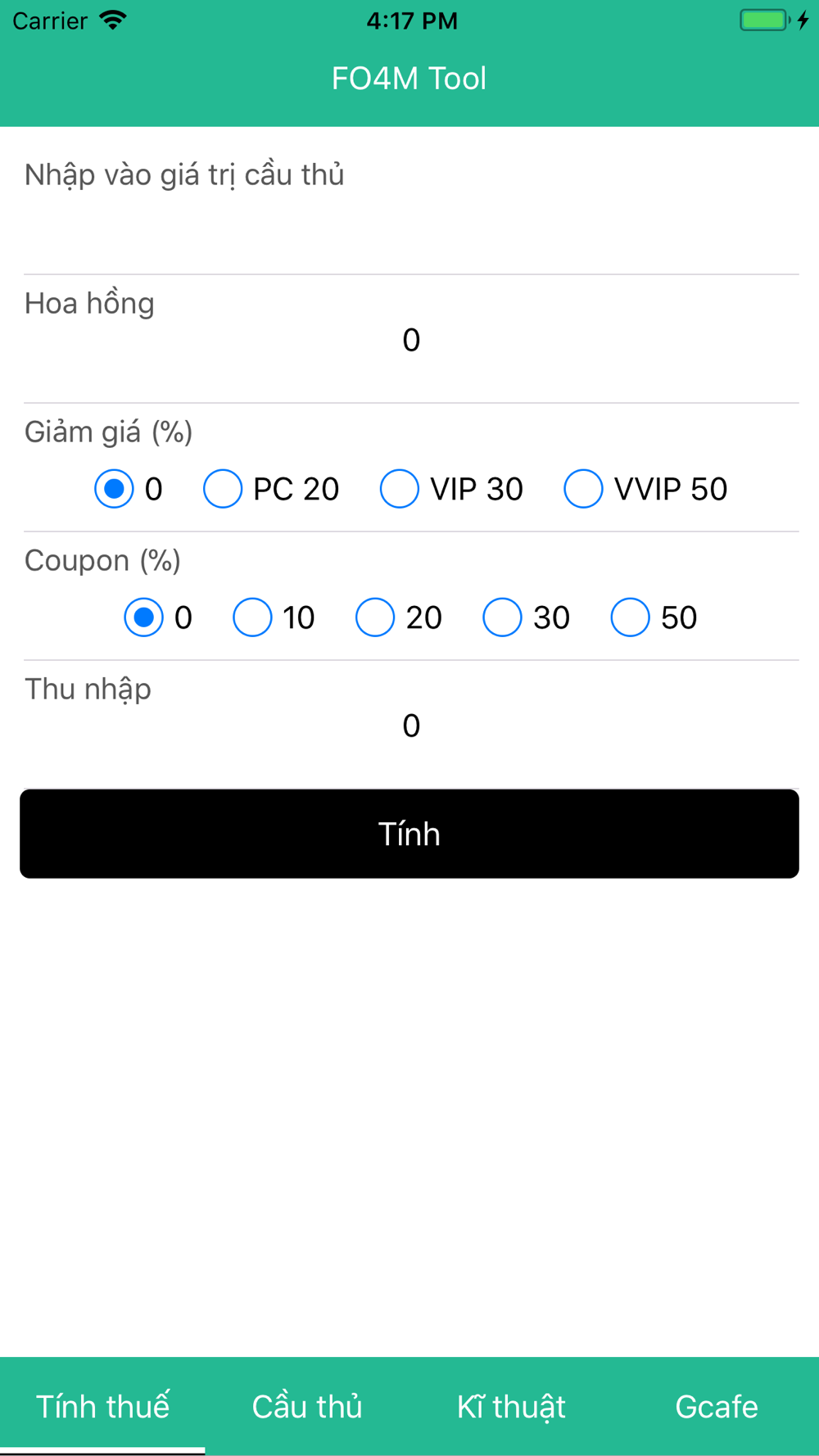Select the 30 percent coupon option
The width and height of the screenshot is (819, 1456).
pyautogui.click(x=502, y=617)
